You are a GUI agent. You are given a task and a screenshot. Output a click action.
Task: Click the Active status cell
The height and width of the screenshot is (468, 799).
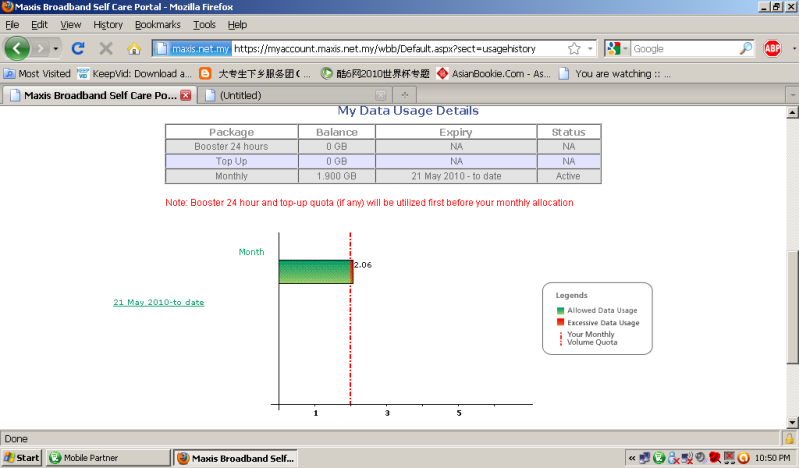point(568,176)
